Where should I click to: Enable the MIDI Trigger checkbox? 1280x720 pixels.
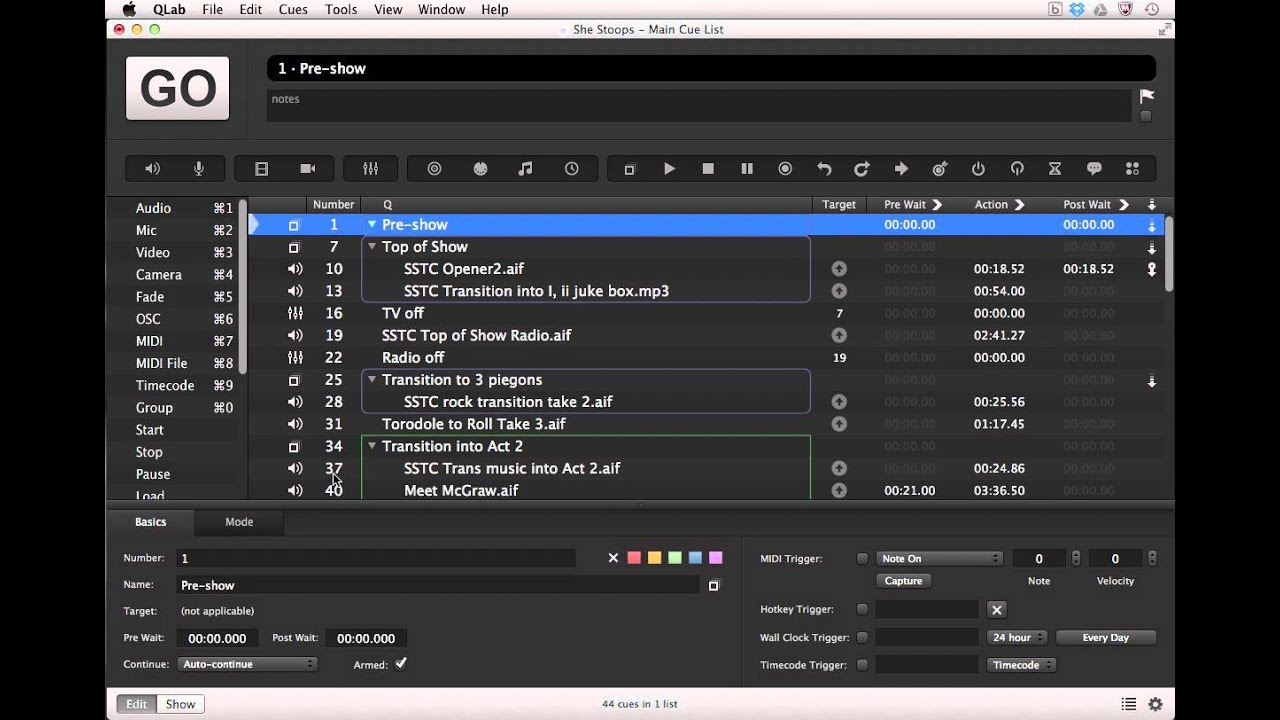click(x=862, y=559)
